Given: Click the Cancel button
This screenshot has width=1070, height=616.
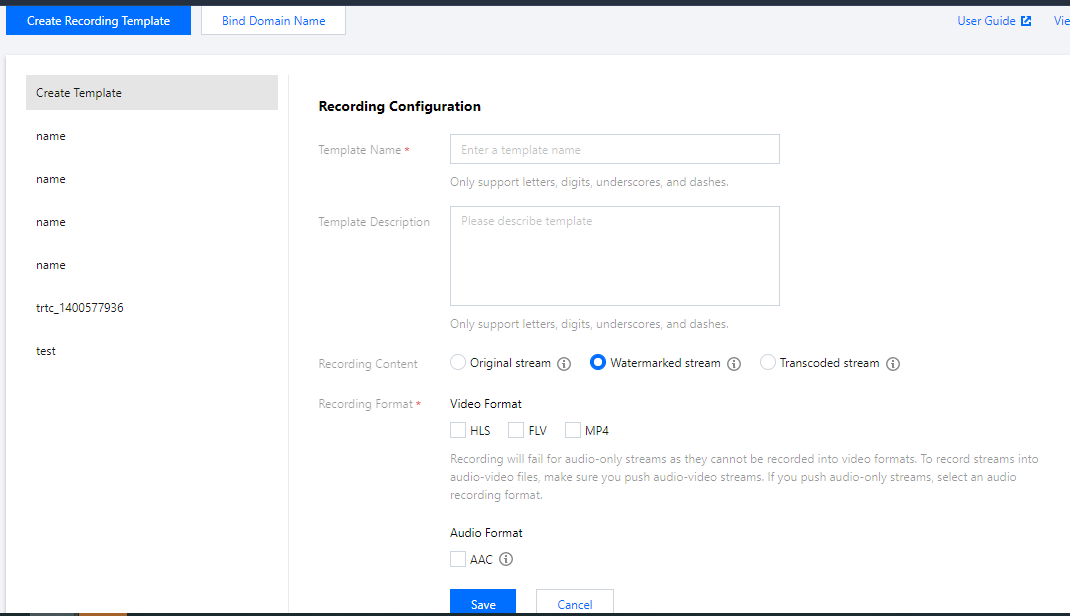Looking at the screenshot, I should click(x=574, y=604).
